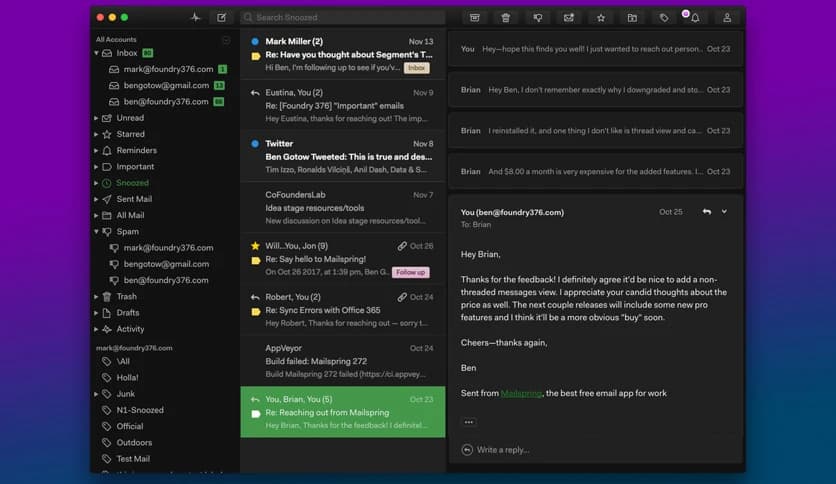This screenshot has height=484, width=836.
Task: Click the compose new message icon
Action: point(221,18)
